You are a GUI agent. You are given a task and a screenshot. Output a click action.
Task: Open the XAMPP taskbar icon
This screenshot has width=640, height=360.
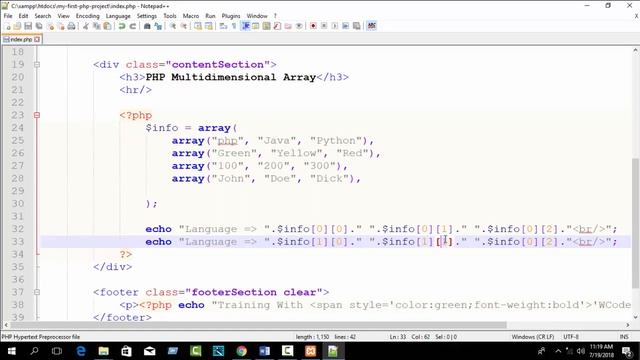pyautogui.click(x=310, y=351)
